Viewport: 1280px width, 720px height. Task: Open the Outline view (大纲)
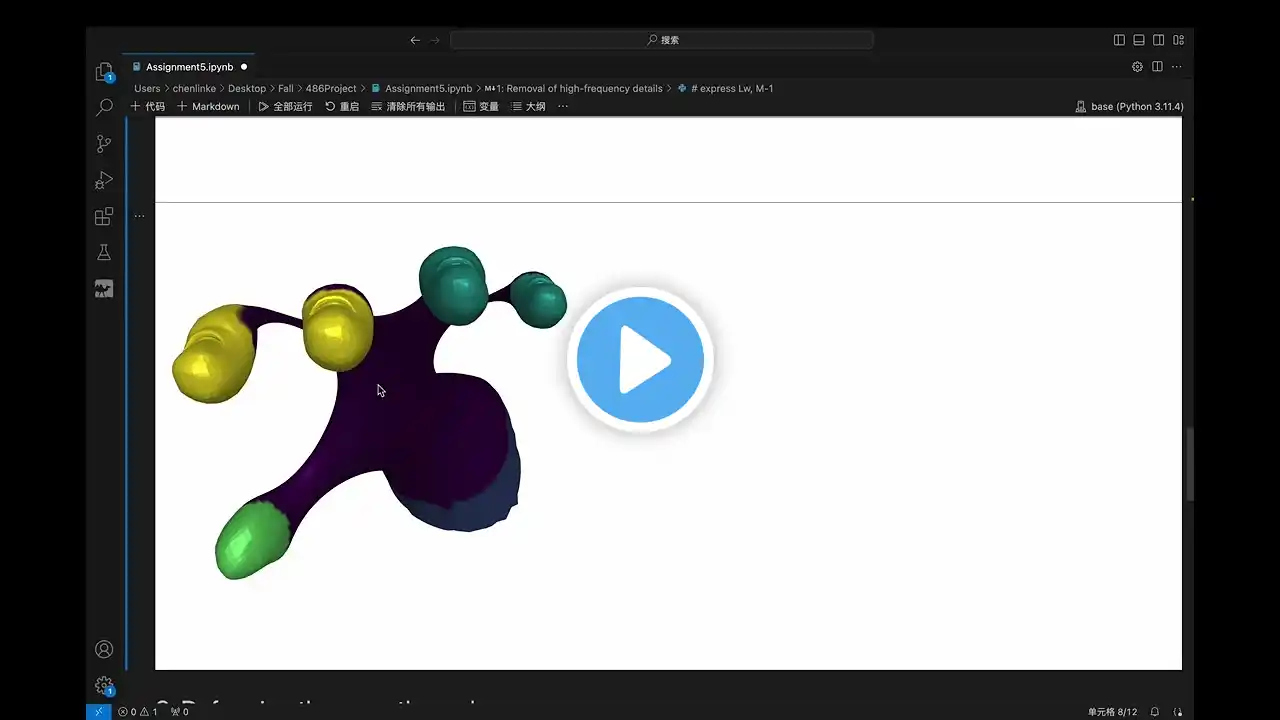click(x=528, y=106)
